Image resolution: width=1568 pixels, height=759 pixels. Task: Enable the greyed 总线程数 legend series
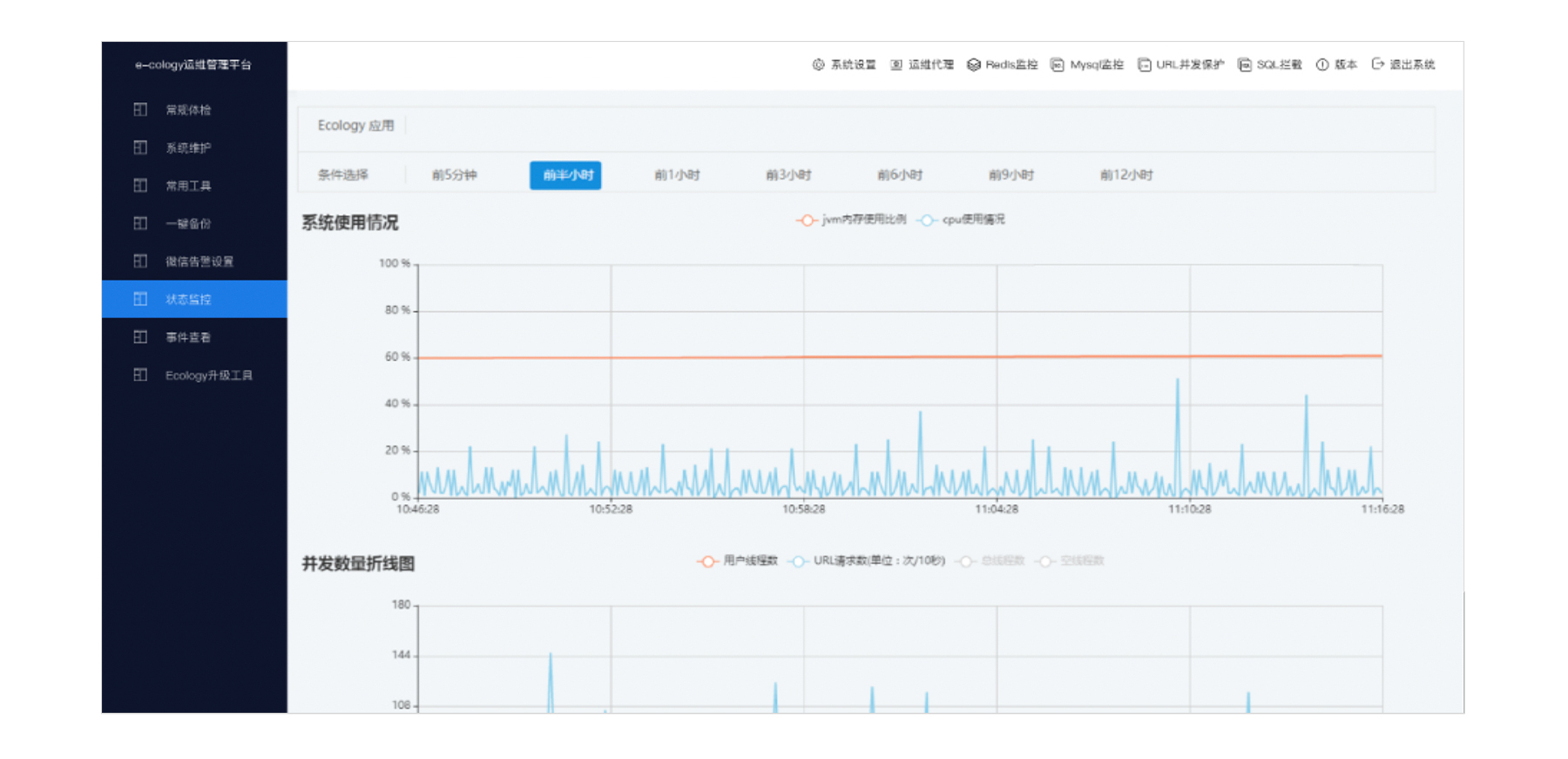point(990,561)
